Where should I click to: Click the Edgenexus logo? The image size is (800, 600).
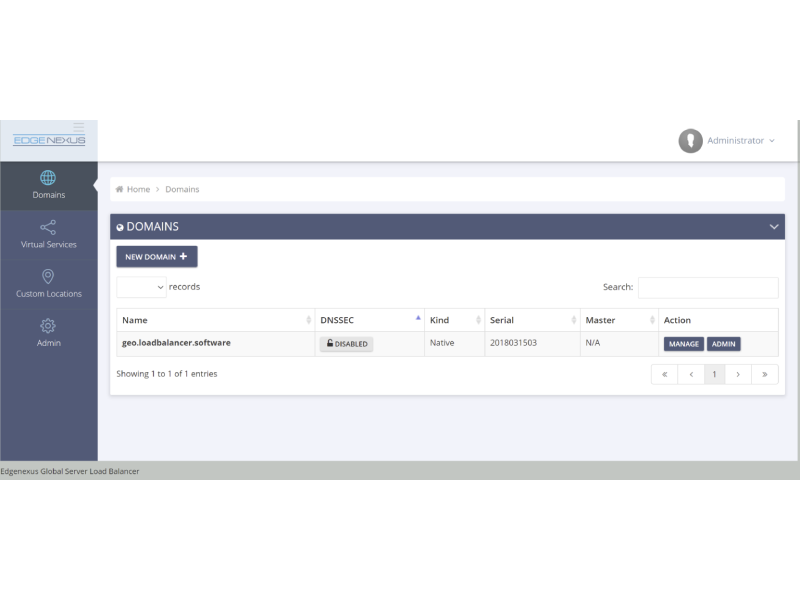tap(49, 140)
